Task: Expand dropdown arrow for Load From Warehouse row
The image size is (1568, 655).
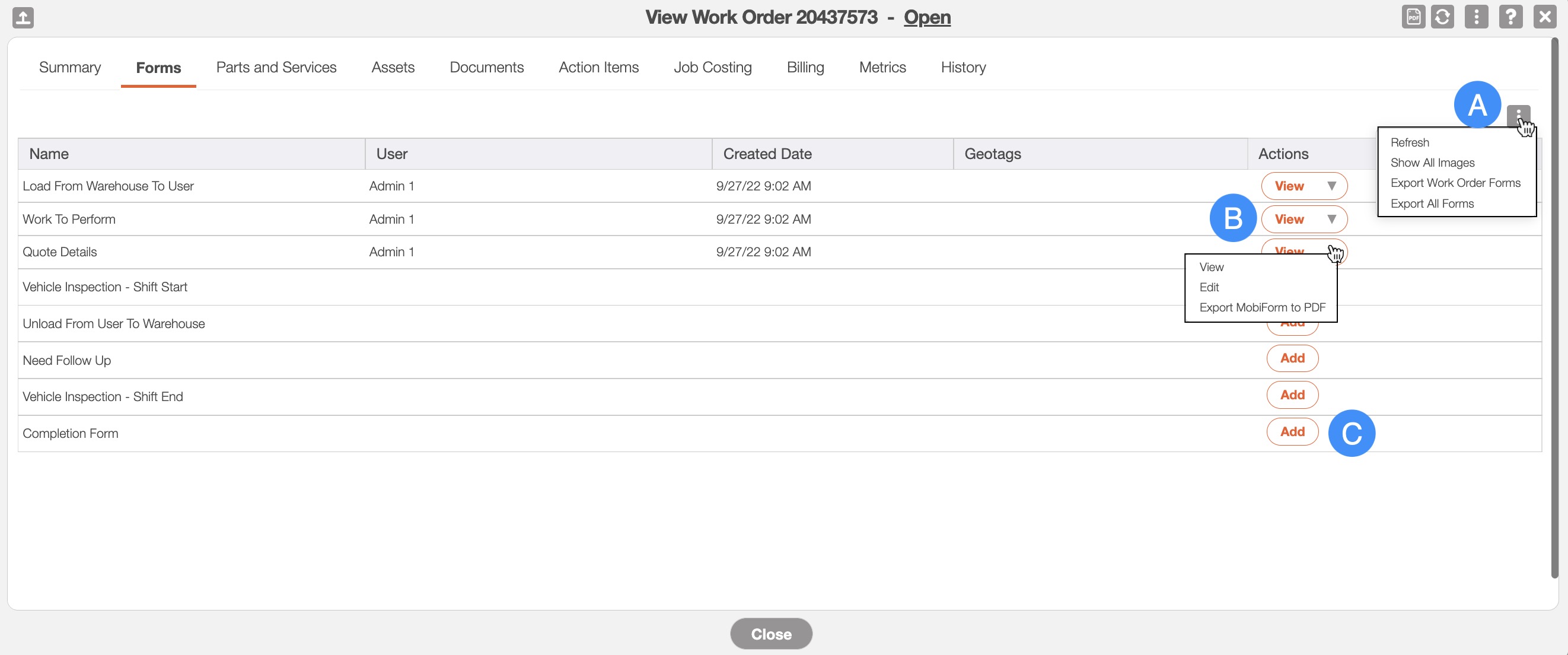Action: pyautogui.click(x=1331, y=186)
